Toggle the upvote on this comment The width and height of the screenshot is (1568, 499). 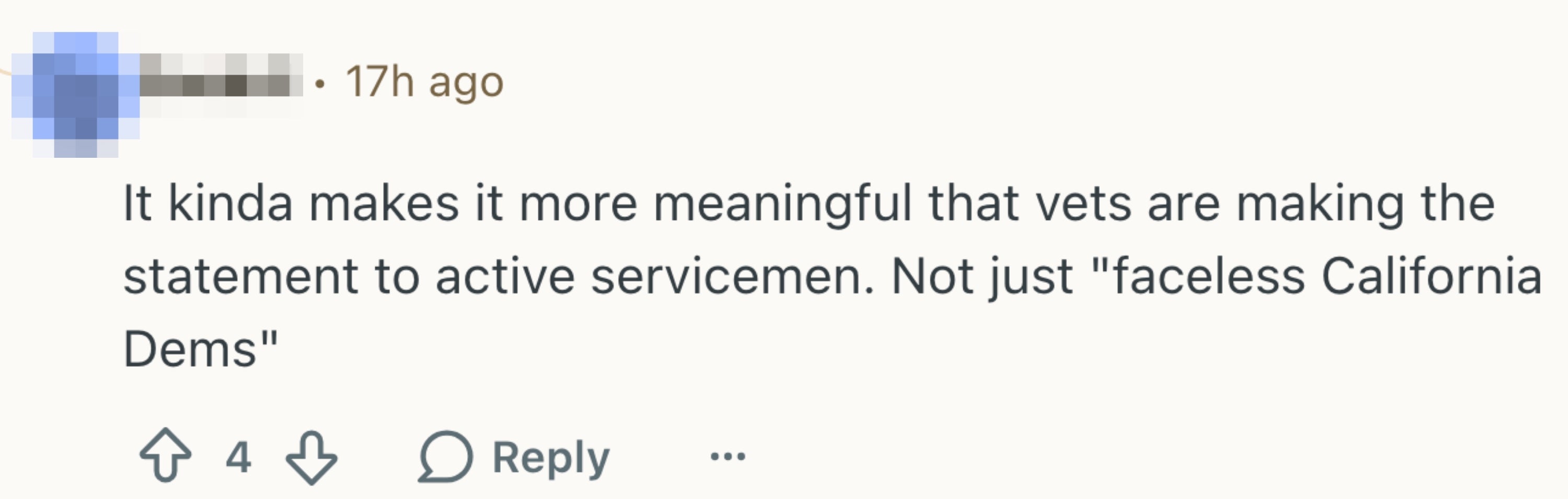point(166,456)
